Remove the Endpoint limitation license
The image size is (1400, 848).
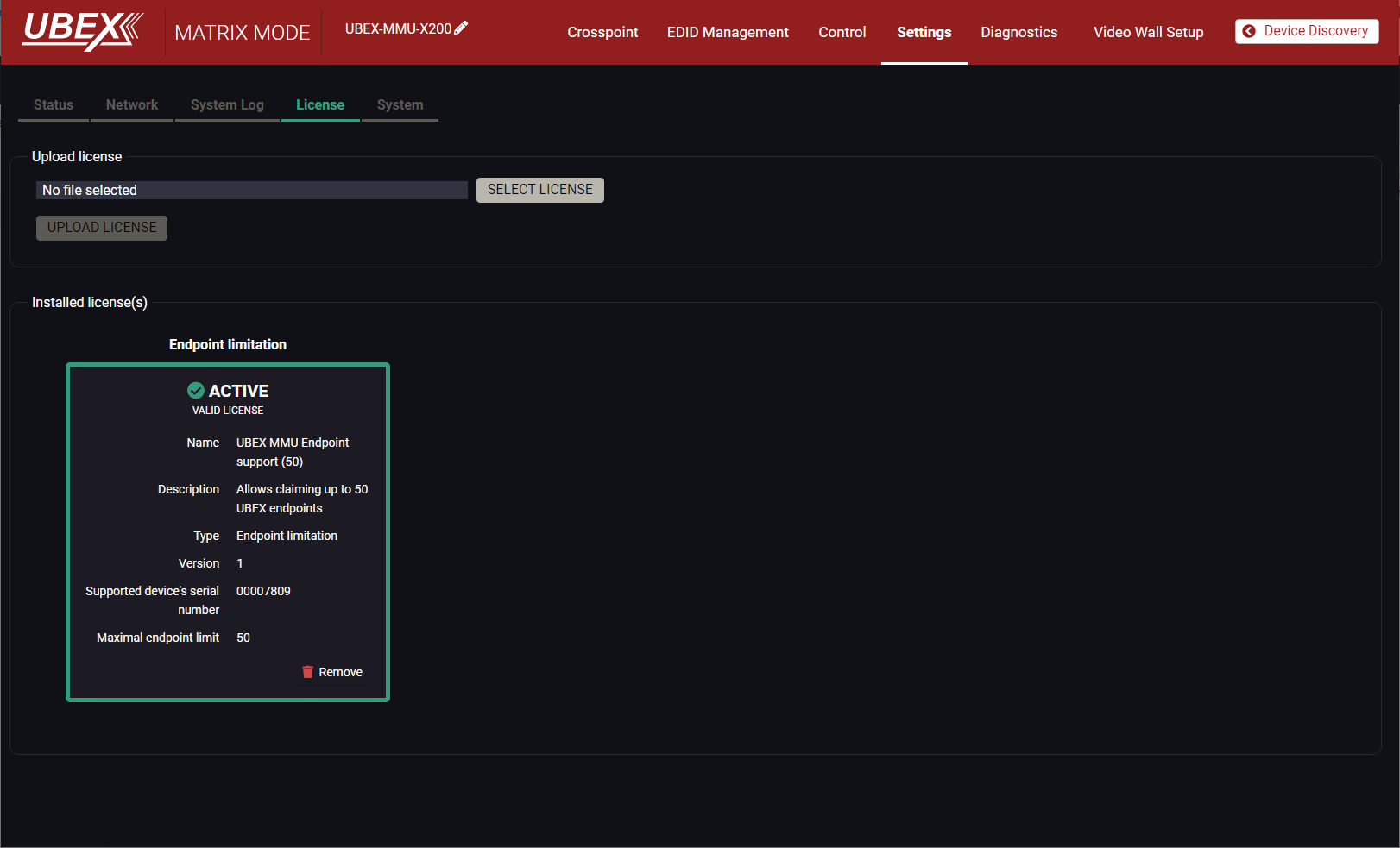pos(332,672)
